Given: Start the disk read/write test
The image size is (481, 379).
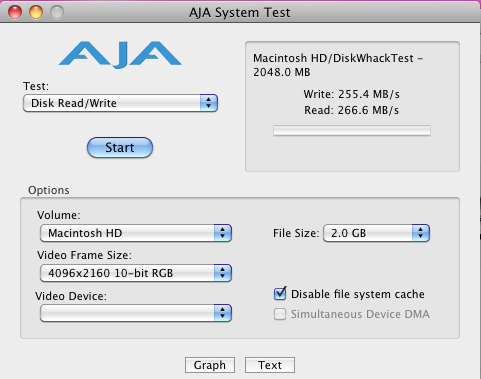Looking at the screenshot, I should pos(120,147).
